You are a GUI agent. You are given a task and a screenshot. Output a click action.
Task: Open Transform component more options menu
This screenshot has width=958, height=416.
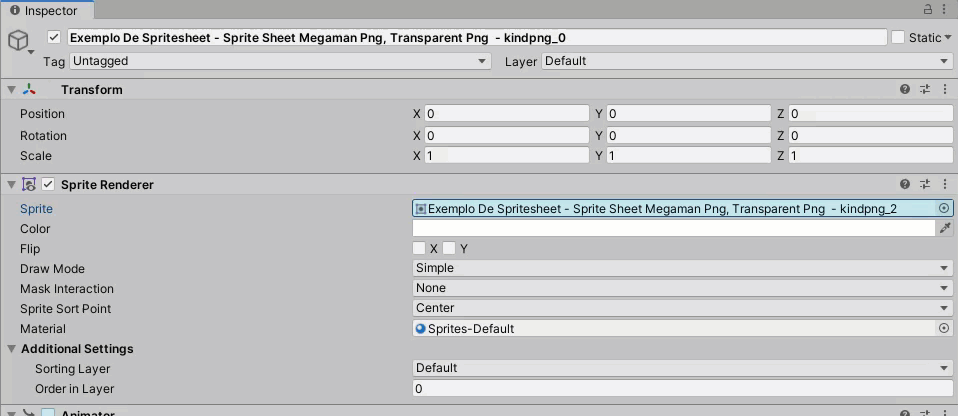click(945, 89)
